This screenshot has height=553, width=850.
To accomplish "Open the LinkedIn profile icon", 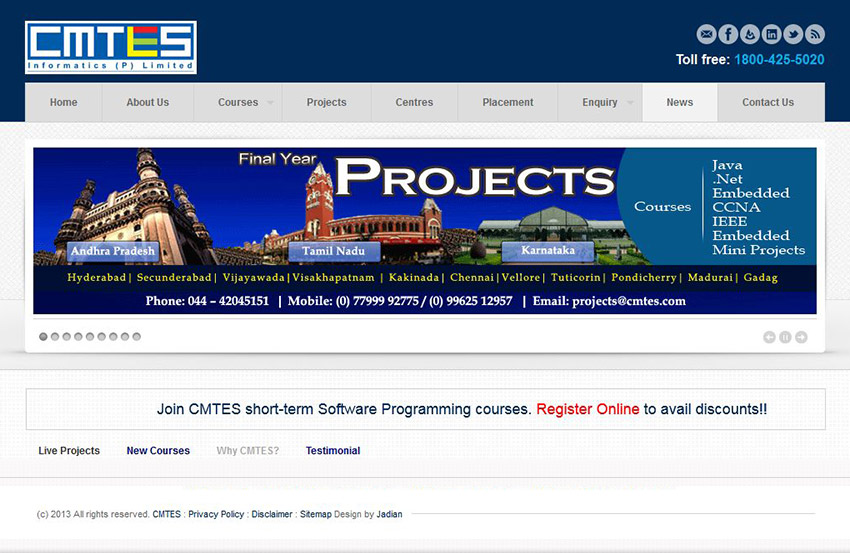I will coord(771,34).
